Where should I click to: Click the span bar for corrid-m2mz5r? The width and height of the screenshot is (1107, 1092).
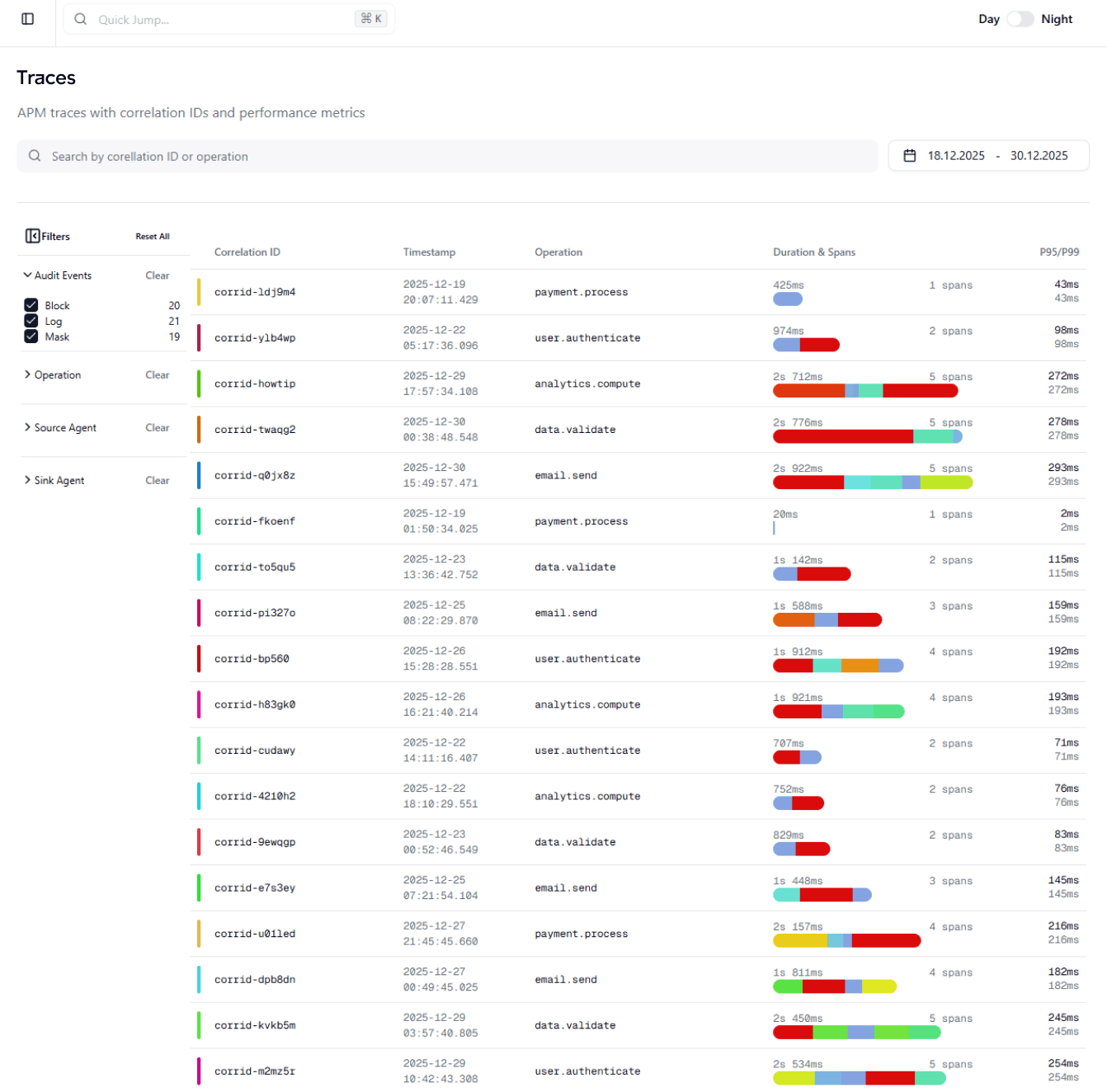860,1078
